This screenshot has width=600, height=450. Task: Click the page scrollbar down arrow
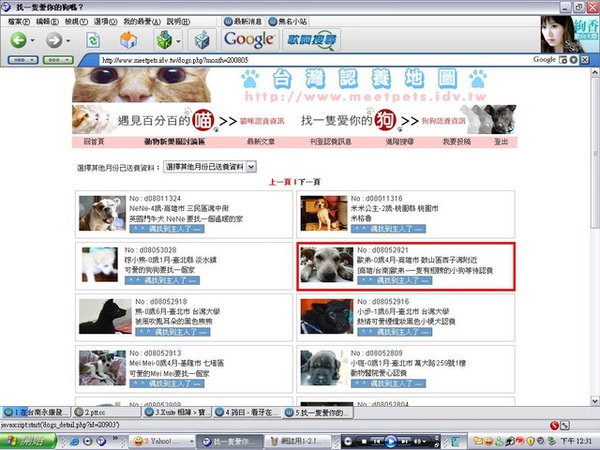pyautogui.click(x=595, y=401)
